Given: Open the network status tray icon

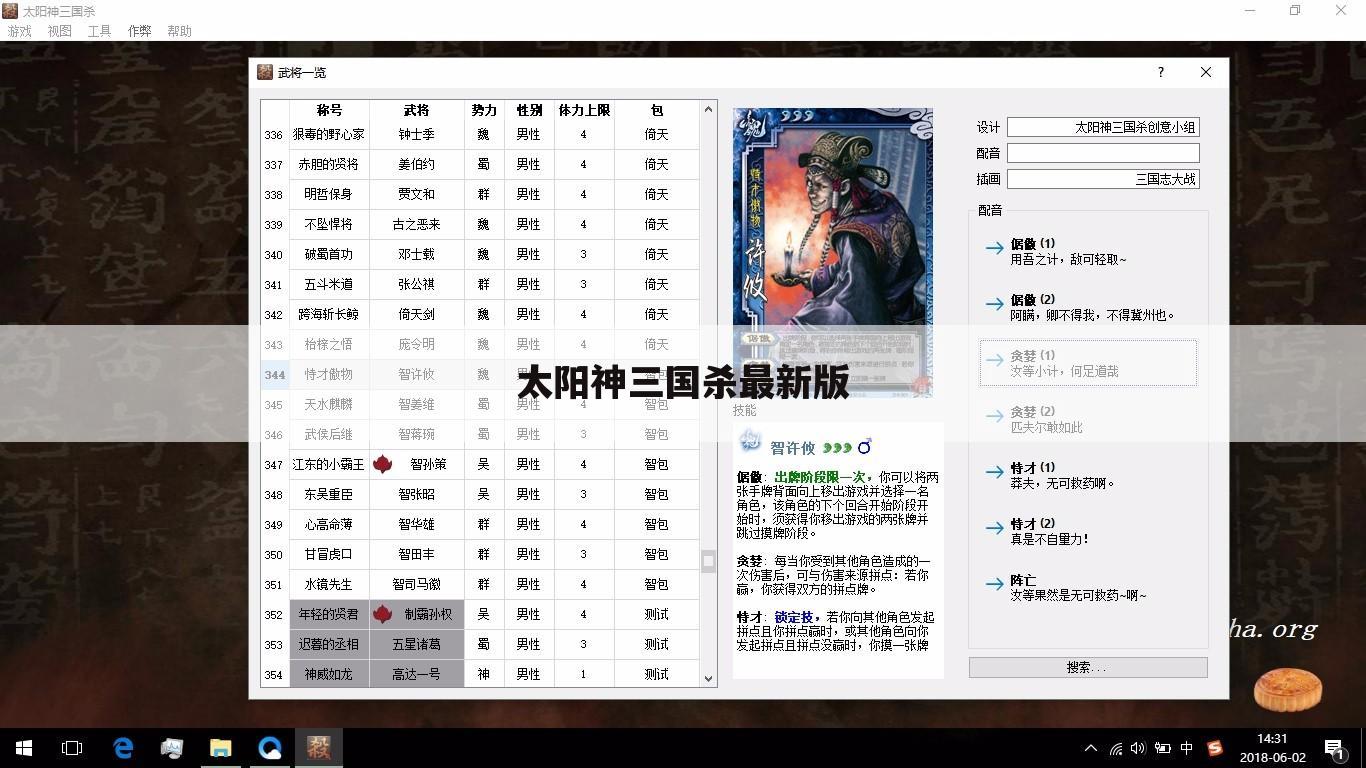Looking at the screenshot, I should pos(1115,748).
